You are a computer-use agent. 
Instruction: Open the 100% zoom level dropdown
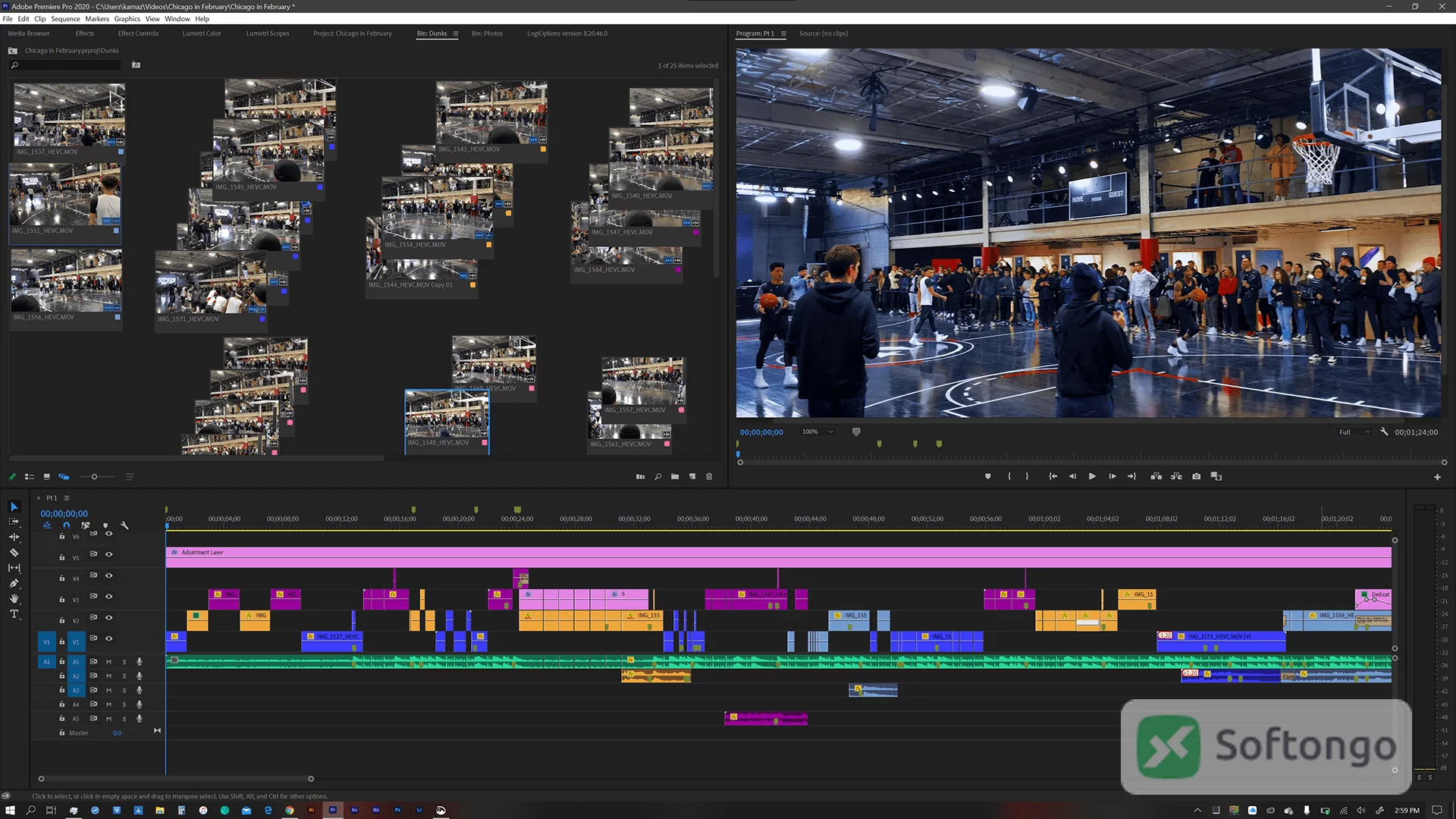pyautogui.click(x=817, y=432)
